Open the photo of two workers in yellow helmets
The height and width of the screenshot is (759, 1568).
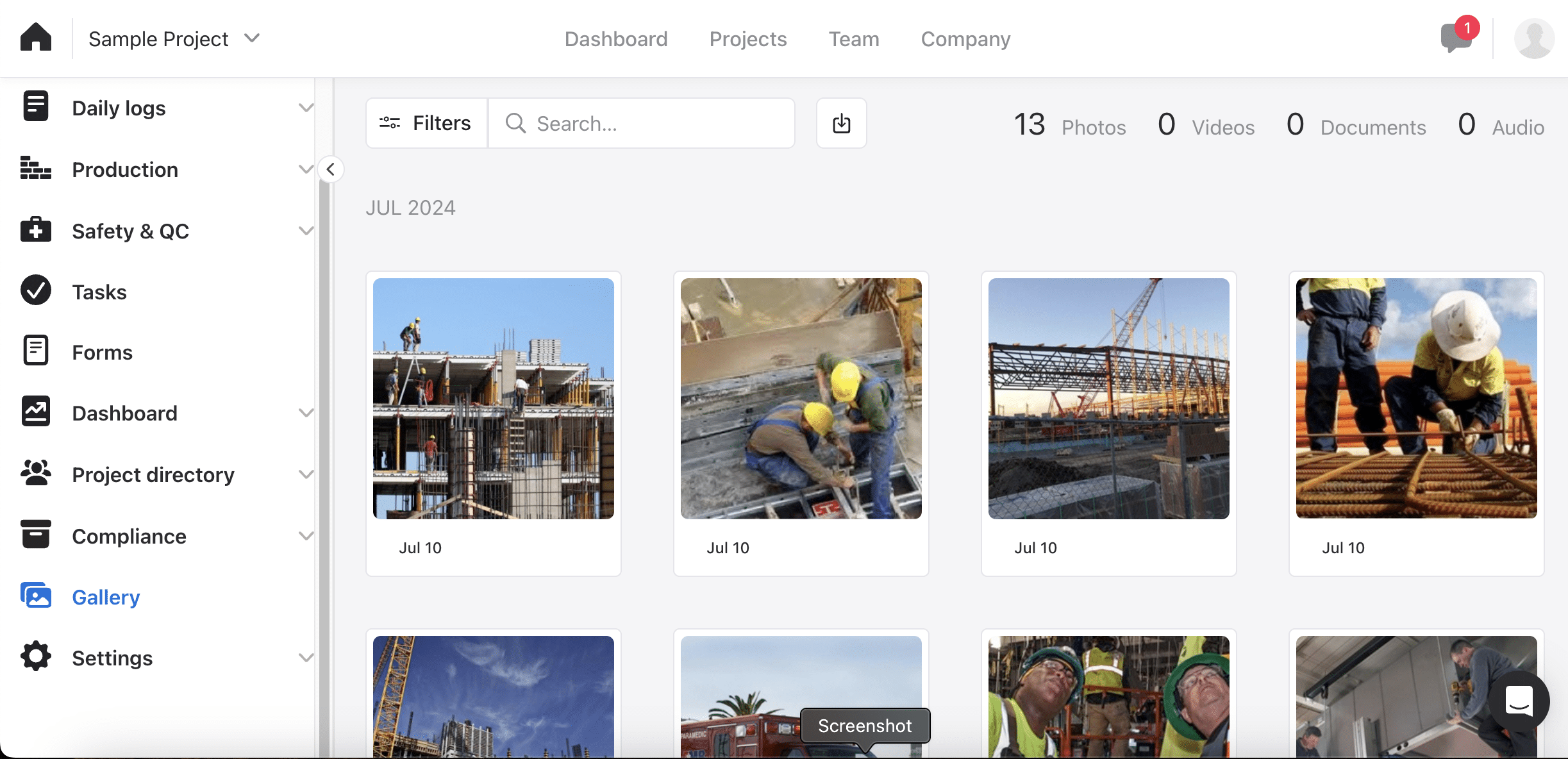(801, 398)
